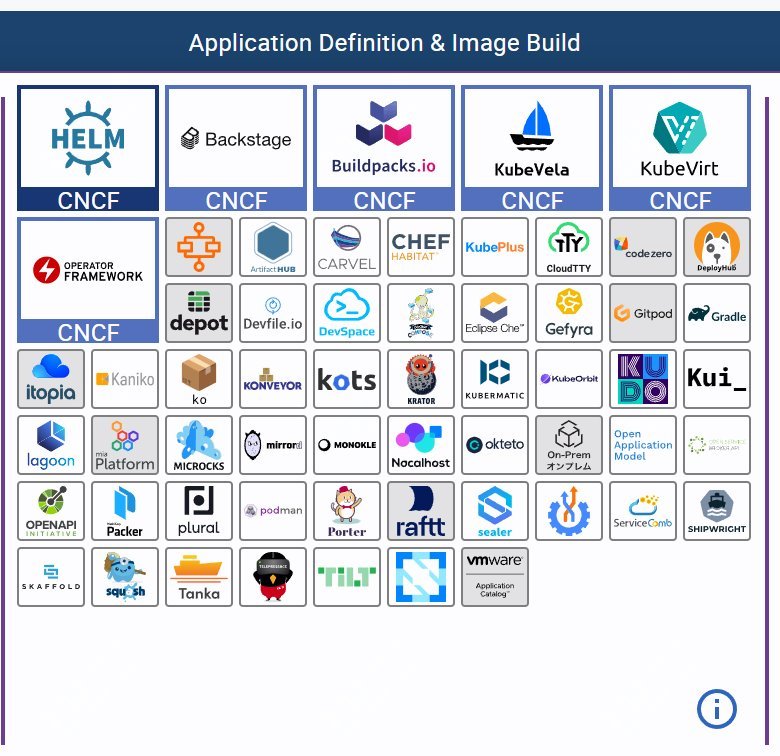Open the Chef Habitat tile
Viewport: 780px width, 756px height.
[421, 247]
